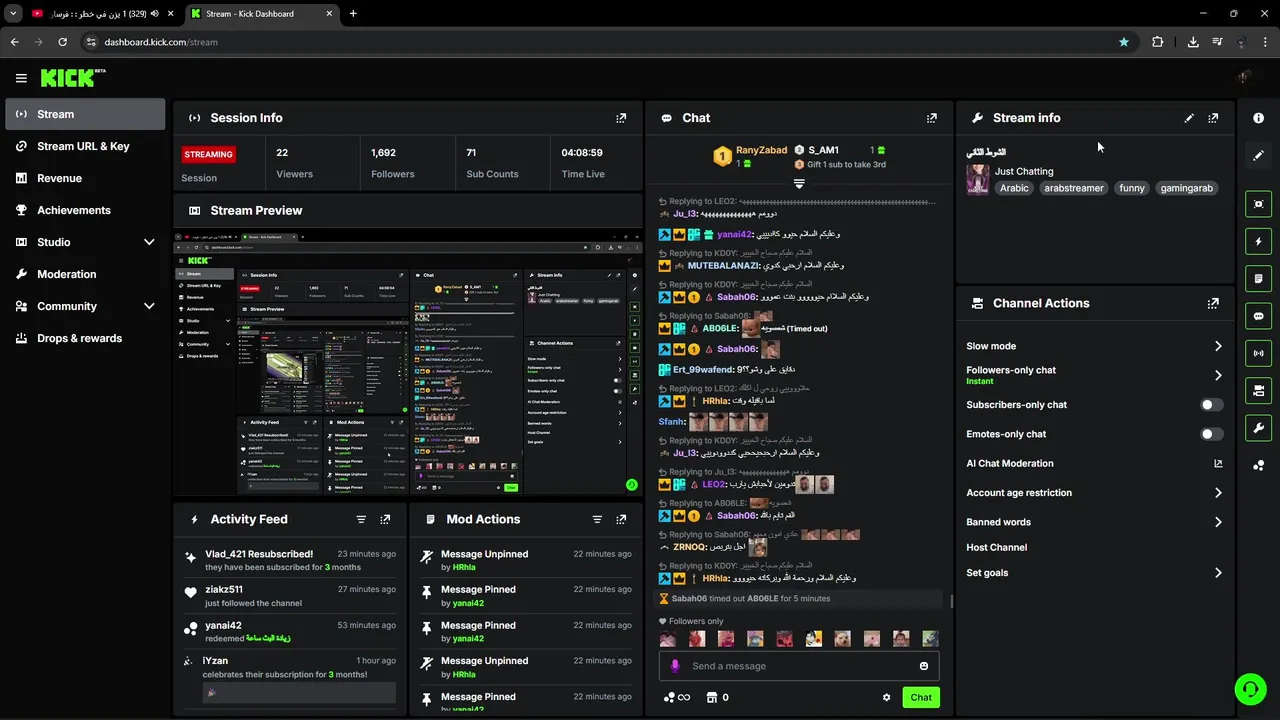Open the Revenue page
The image size is (1280, 720).
pyautogui.click(x=85, y=178)
